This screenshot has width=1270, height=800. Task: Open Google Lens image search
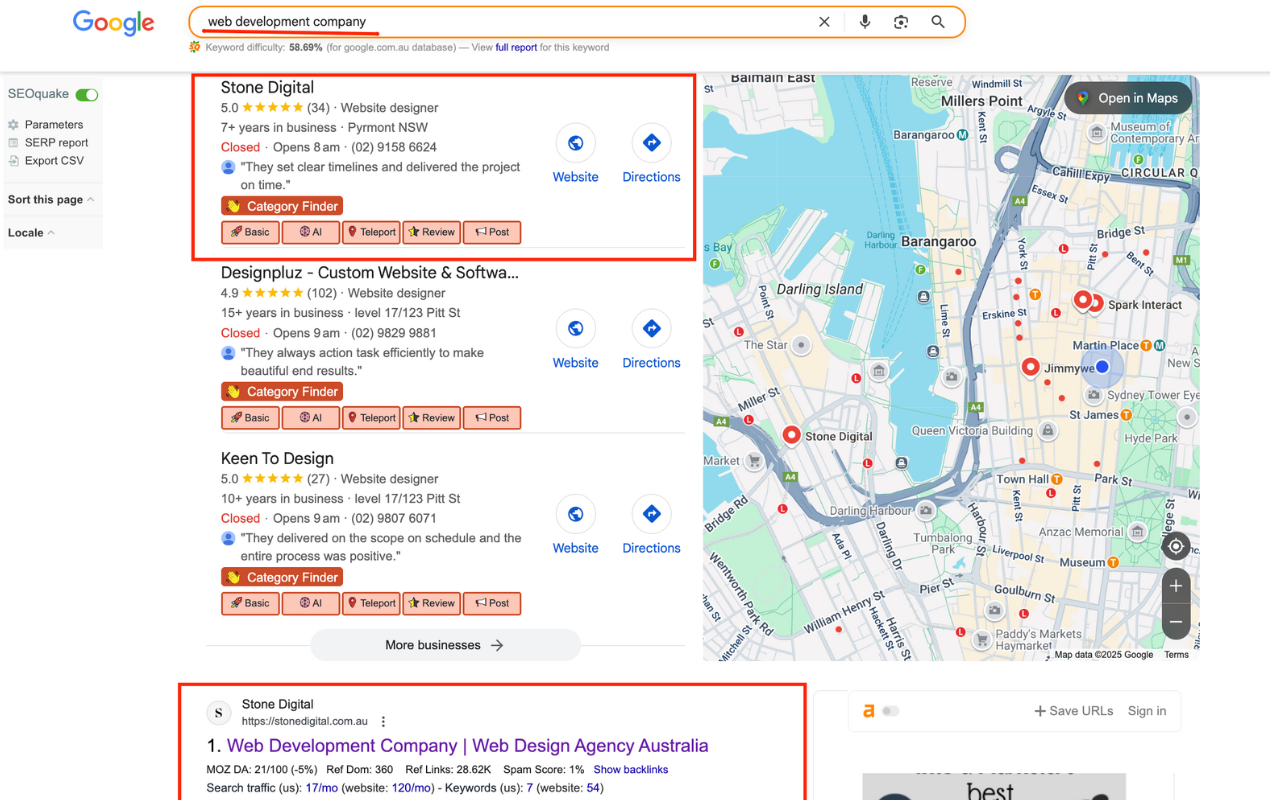(901, 22)
